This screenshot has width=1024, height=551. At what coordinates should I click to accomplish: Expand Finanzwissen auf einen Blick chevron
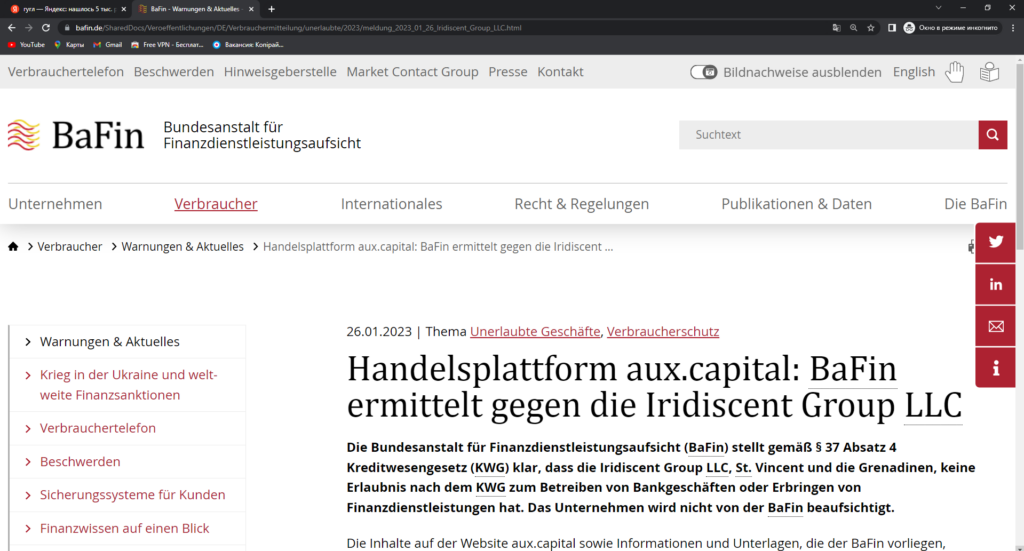27,528
